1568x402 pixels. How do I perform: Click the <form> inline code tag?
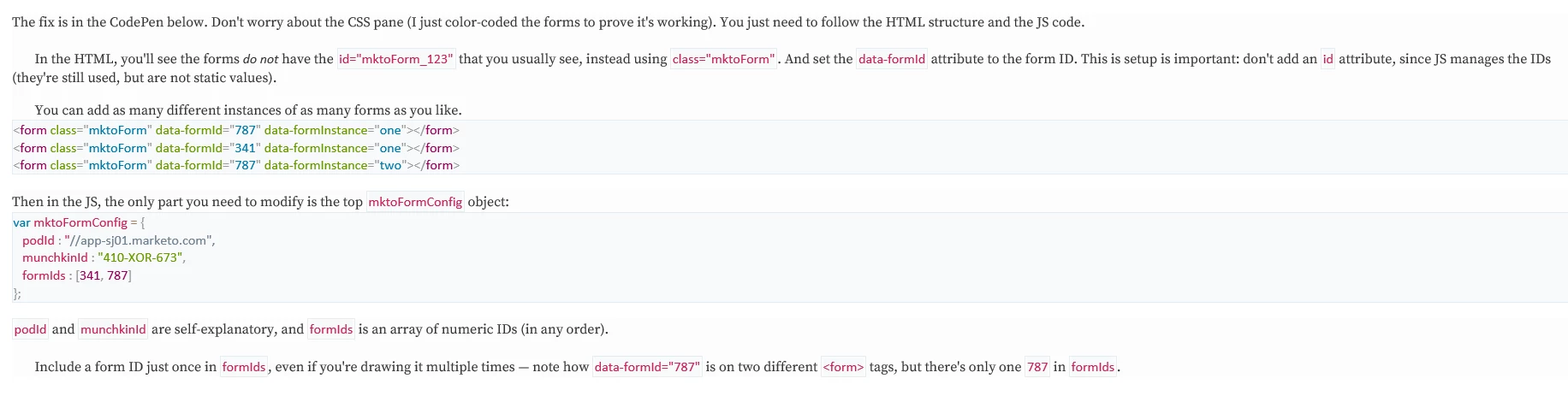click(843, 367)
